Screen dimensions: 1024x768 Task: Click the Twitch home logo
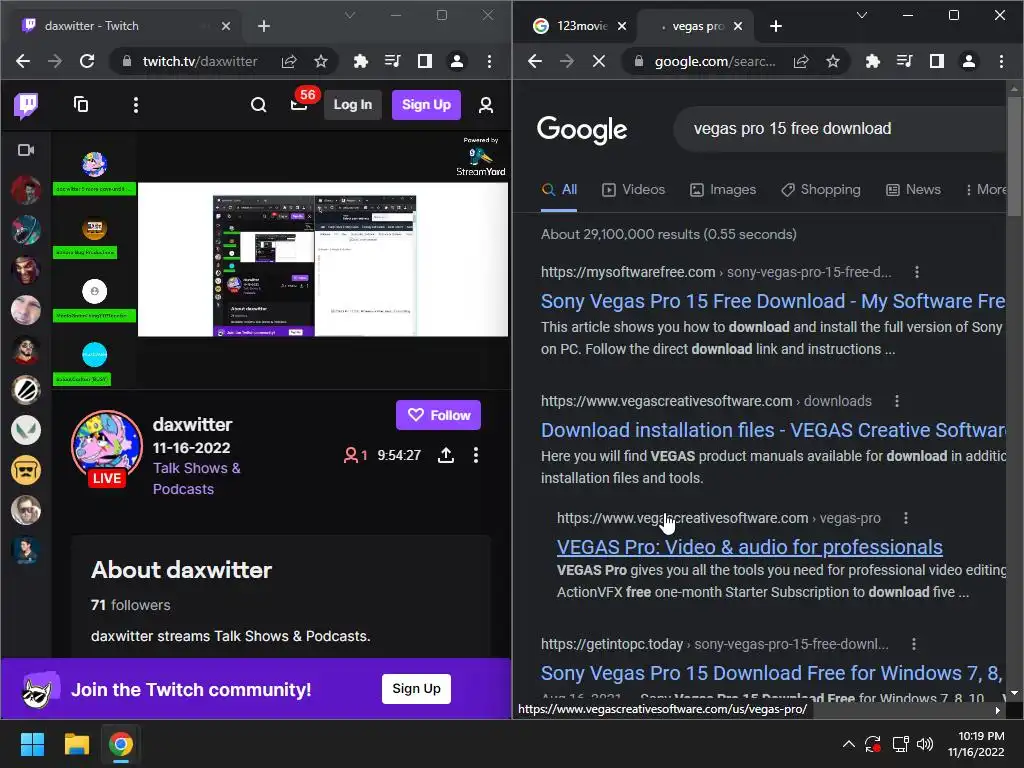point(26,105)
